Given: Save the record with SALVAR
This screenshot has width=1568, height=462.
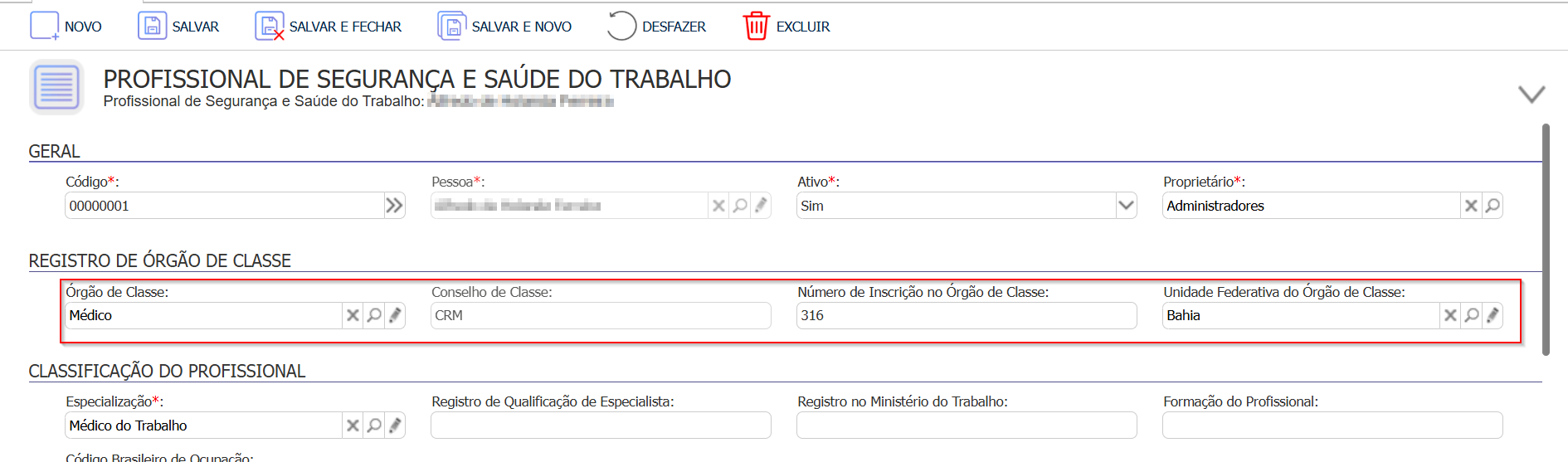Looking at the screenshot, I should pos(152,27).
